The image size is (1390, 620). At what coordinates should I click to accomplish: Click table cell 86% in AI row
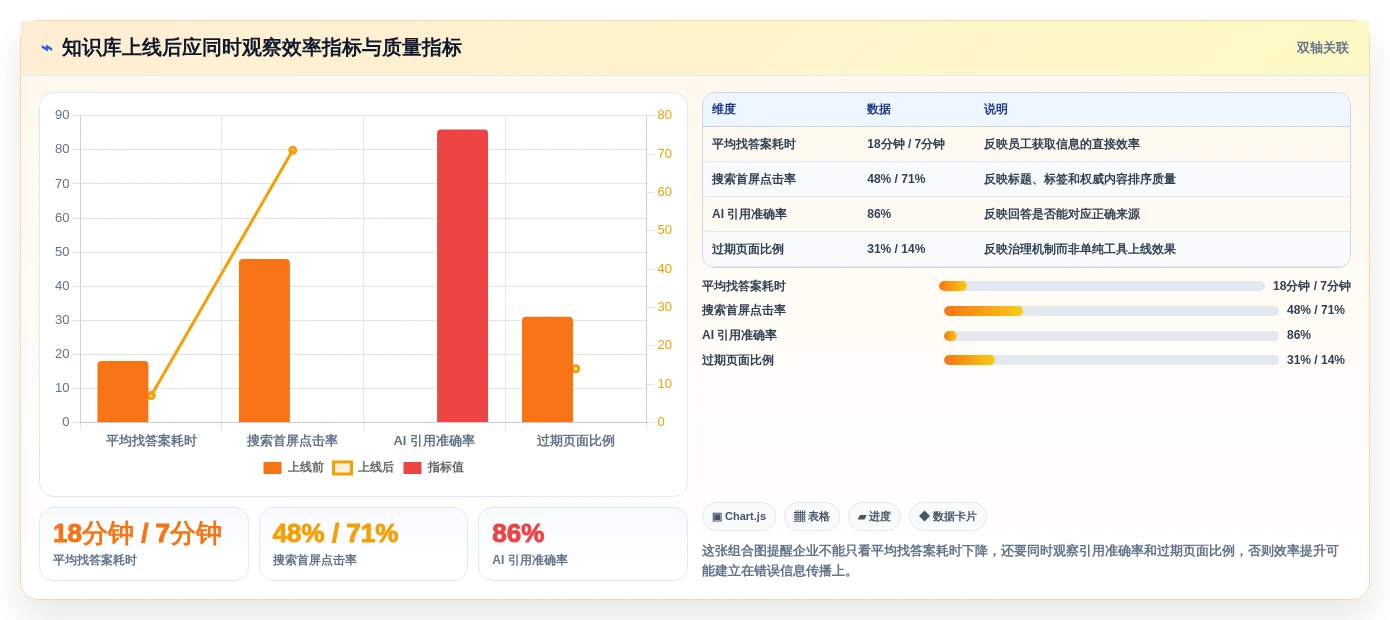(879, 214)
